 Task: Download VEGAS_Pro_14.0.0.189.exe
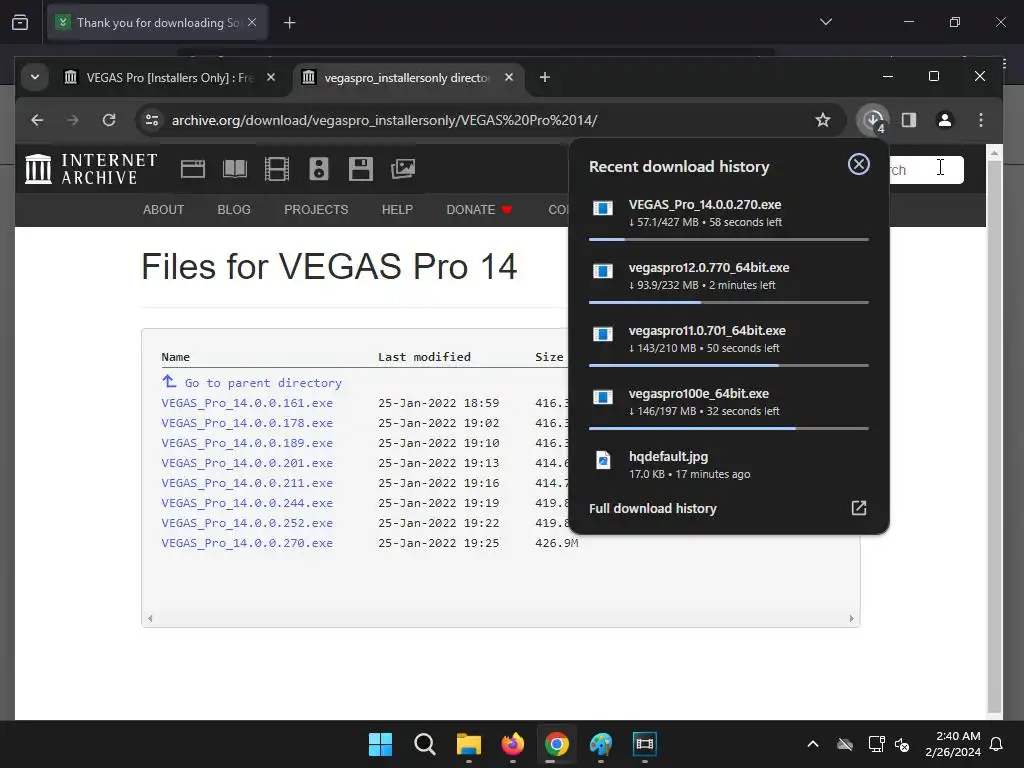pos(247,443)
